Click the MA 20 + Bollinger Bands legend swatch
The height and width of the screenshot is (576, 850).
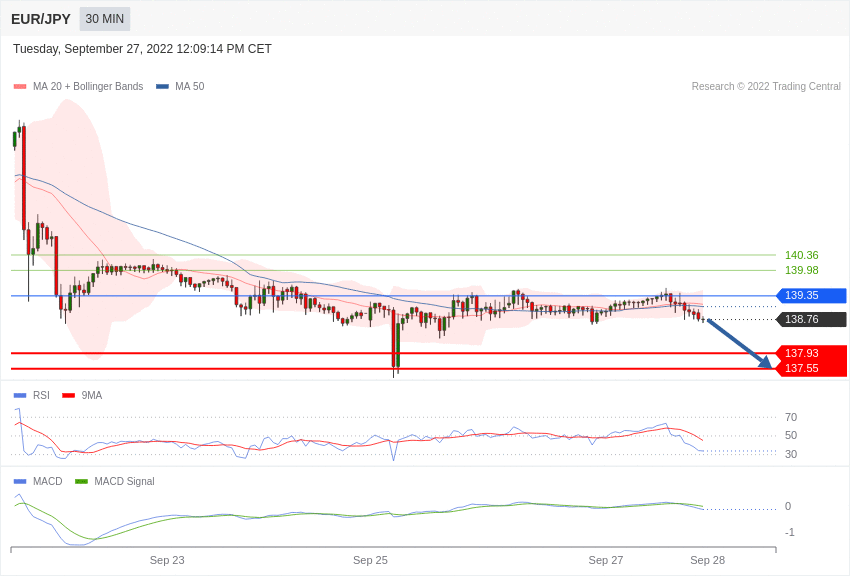(20, 86)
